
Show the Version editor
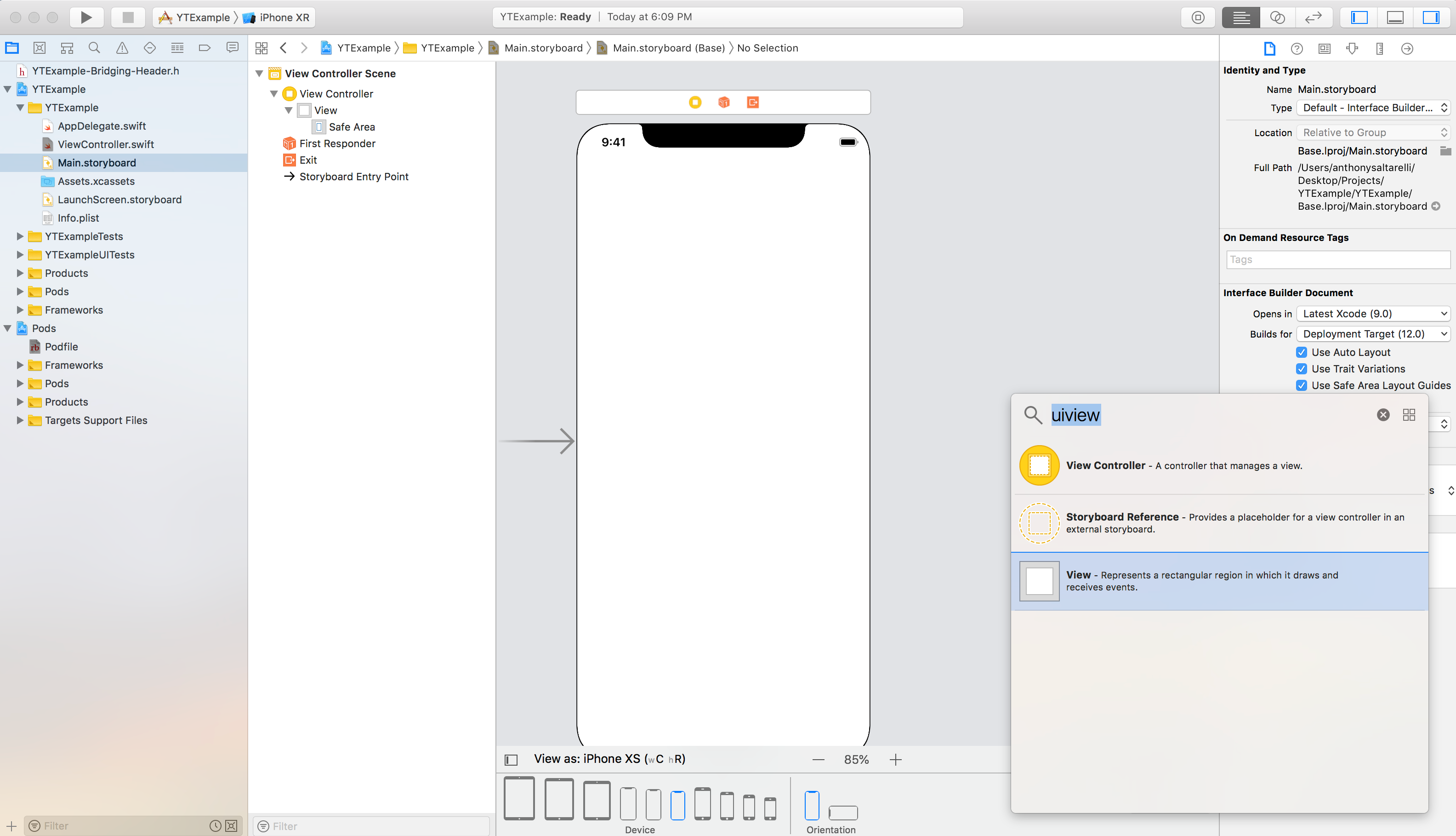click(1313, 17)
